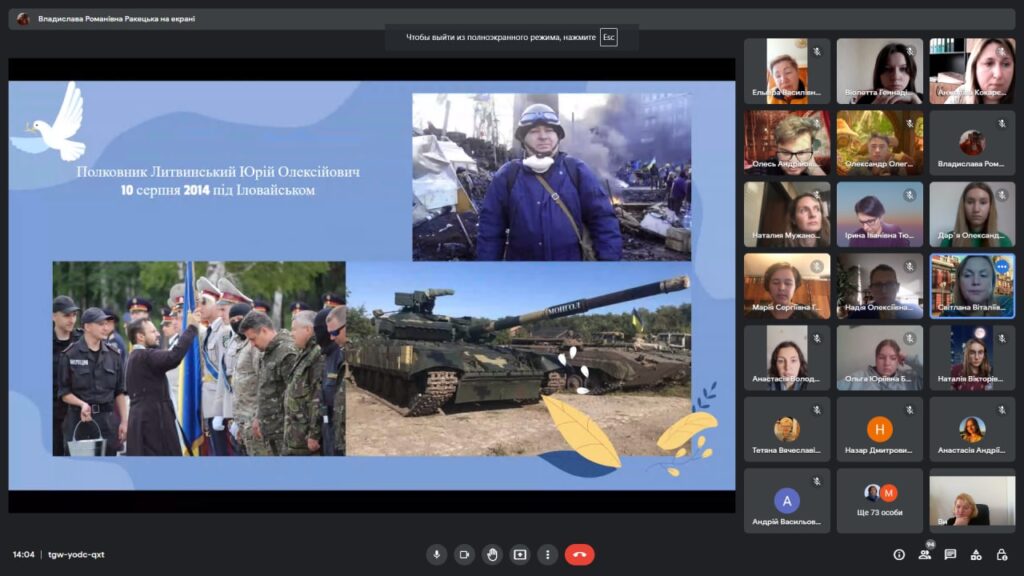The height and width of the screenshot is (576, 1024).
Task: Open the activities shapes icon
Action: click(976, 554)
